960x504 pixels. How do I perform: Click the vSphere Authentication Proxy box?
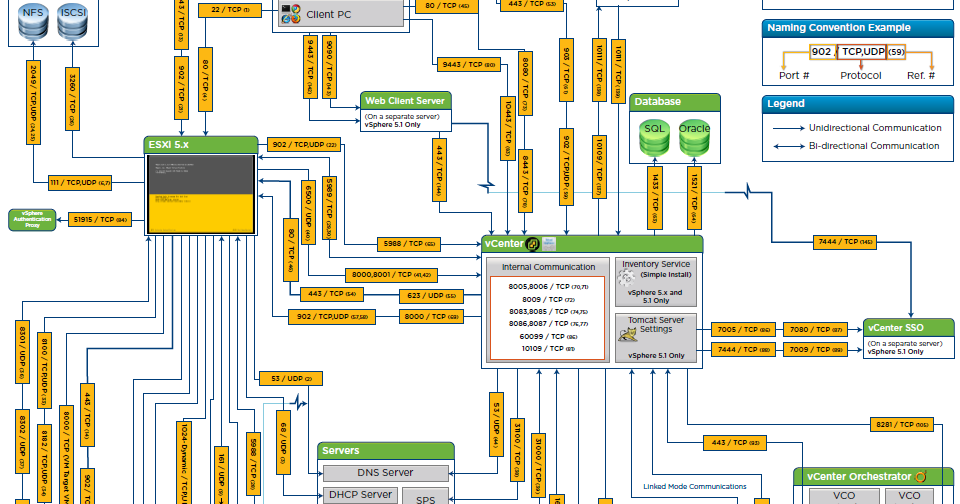32,220
